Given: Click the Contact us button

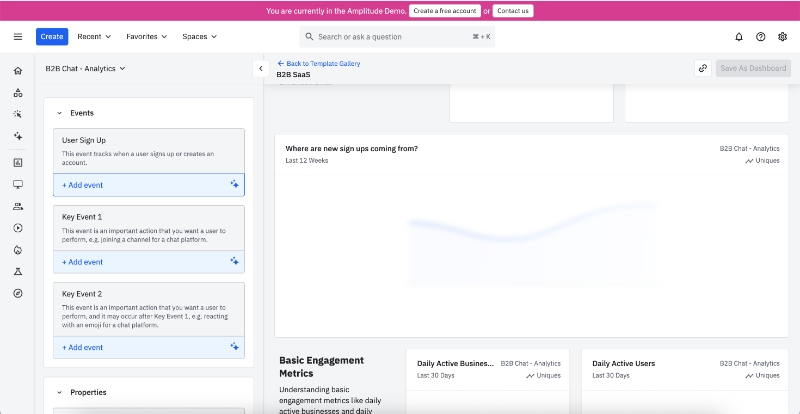Looking at the screenshot, I should pyautogui.click(x=513, y=11).
